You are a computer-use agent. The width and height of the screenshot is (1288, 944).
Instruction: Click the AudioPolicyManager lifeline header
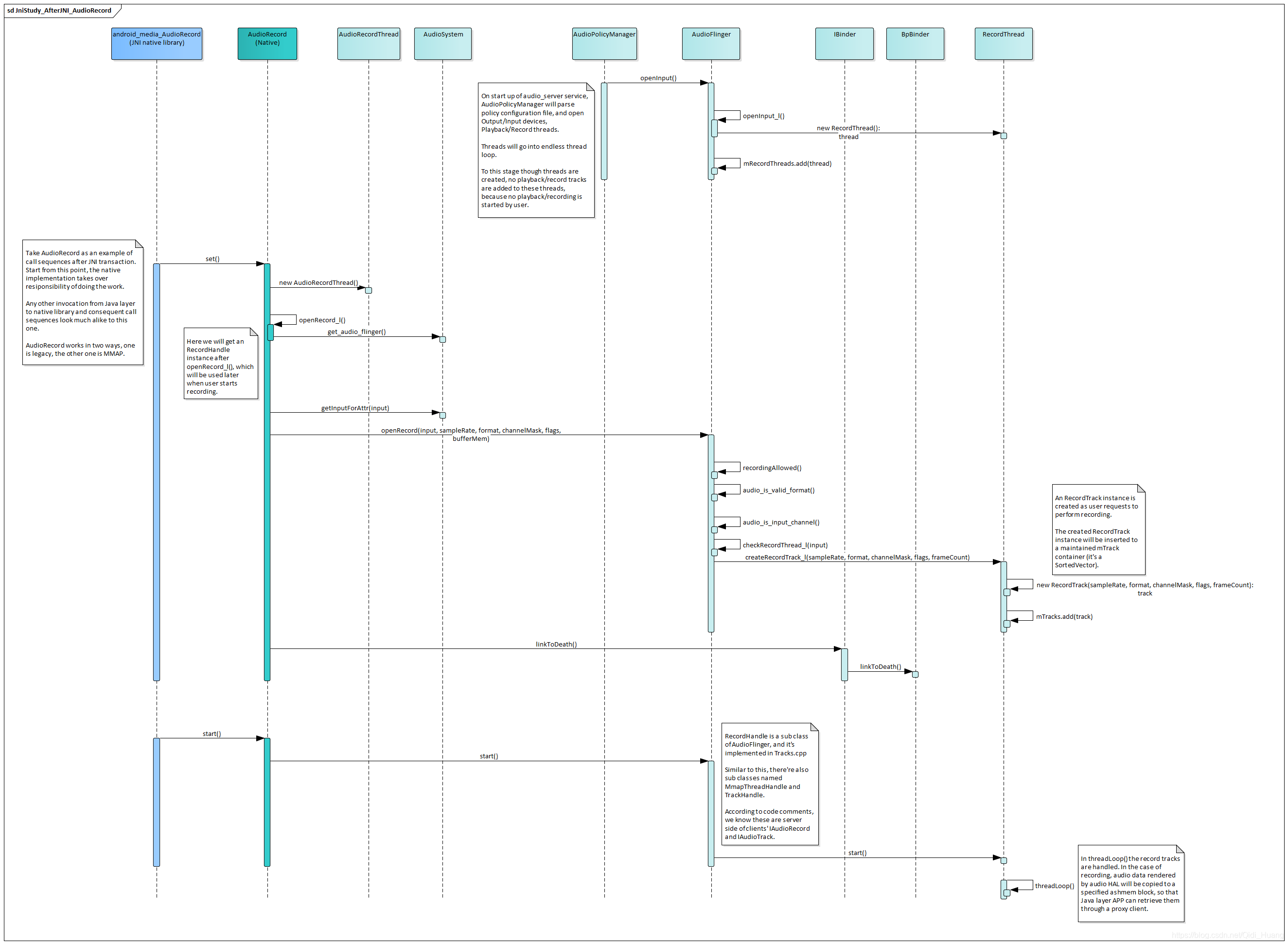coord(604,43)
